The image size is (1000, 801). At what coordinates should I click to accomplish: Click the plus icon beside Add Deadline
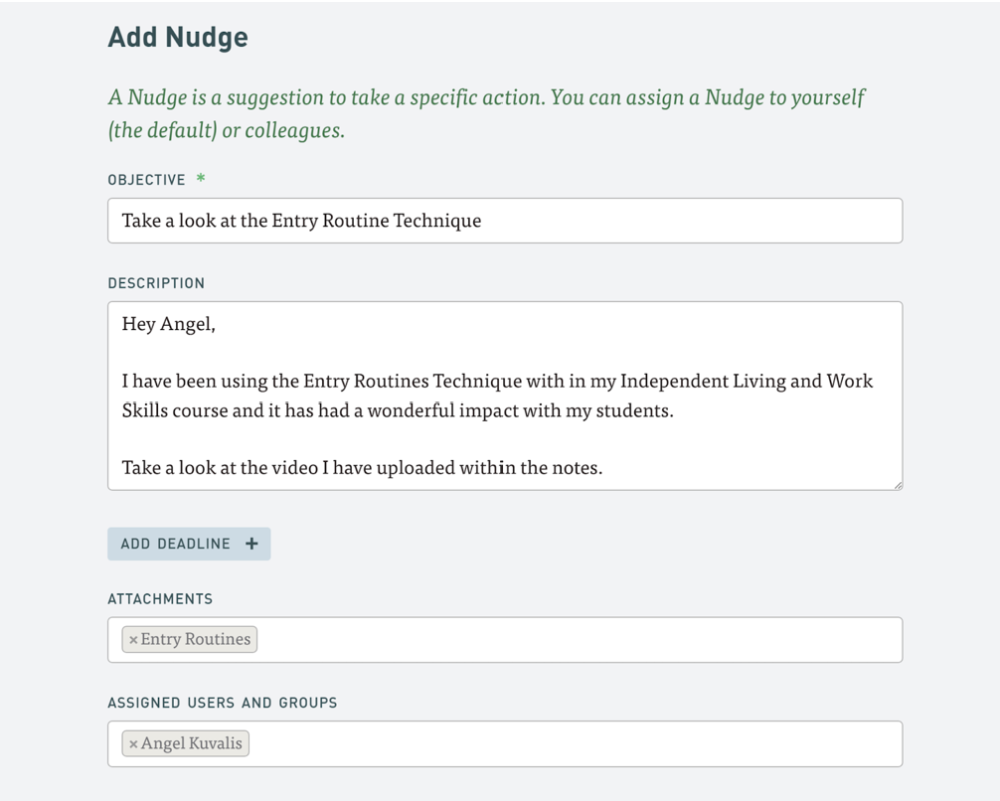tap(251, 544)
